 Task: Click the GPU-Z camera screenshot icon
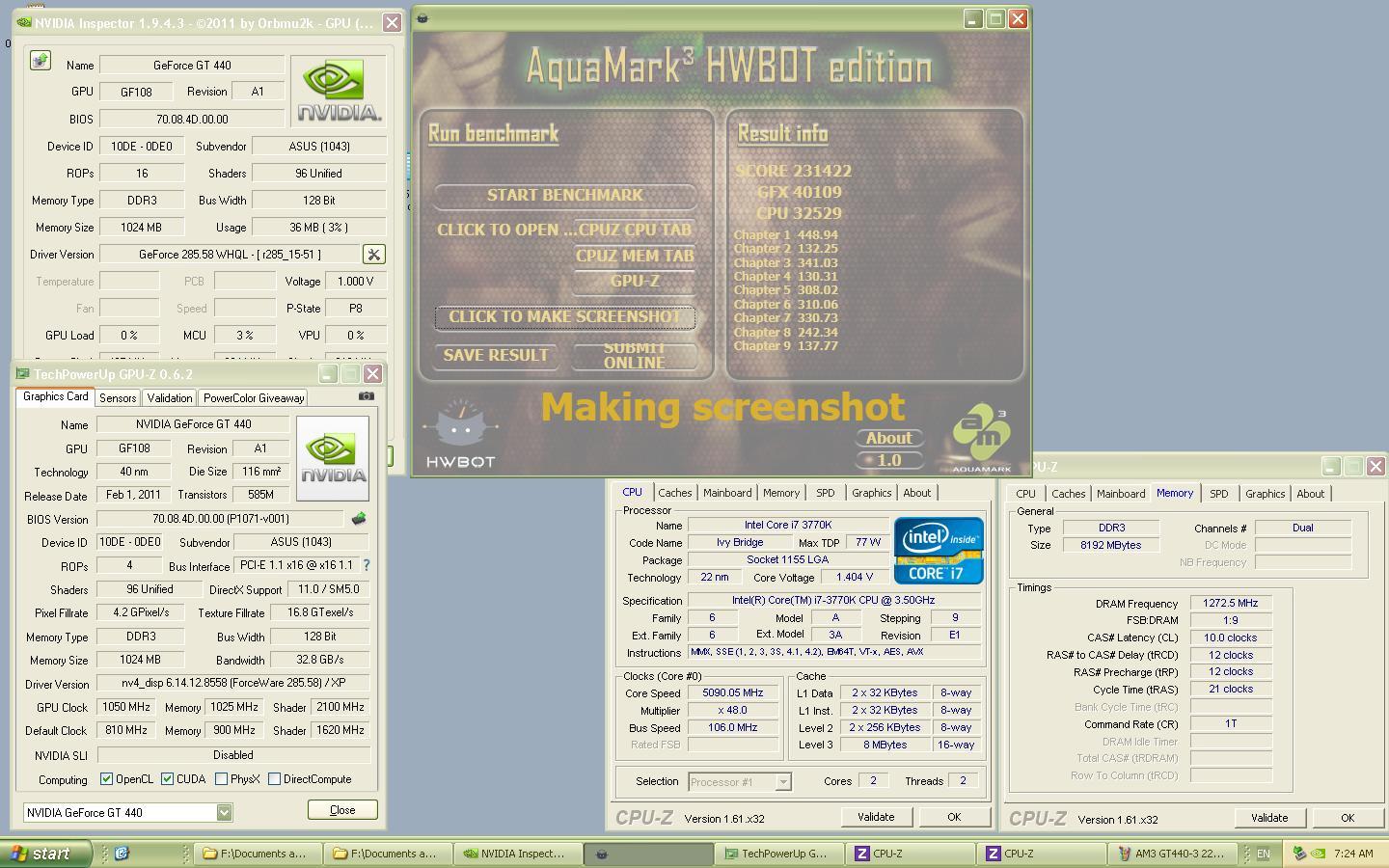tap(366, 395)
